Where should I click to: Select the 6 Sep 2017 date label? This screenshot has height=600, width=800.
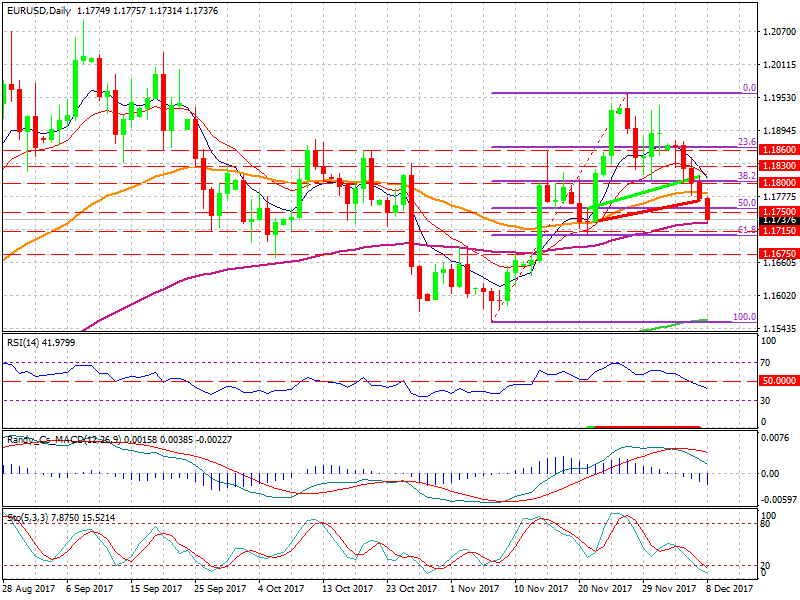click(89, 588)
